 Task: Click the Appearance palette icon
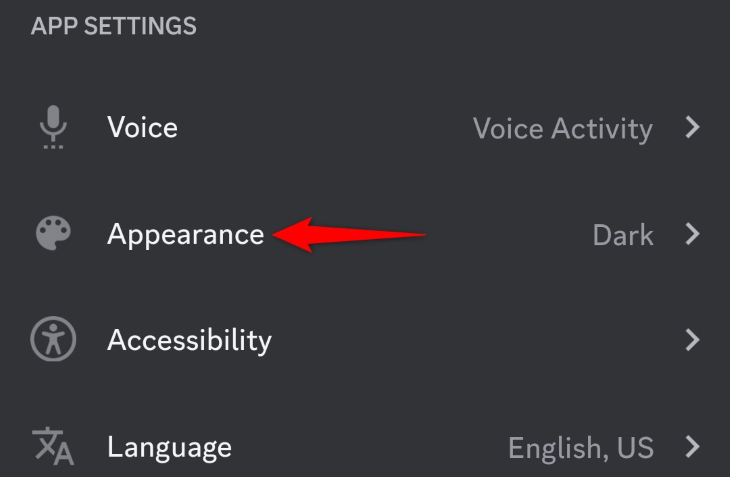point(53,235)
